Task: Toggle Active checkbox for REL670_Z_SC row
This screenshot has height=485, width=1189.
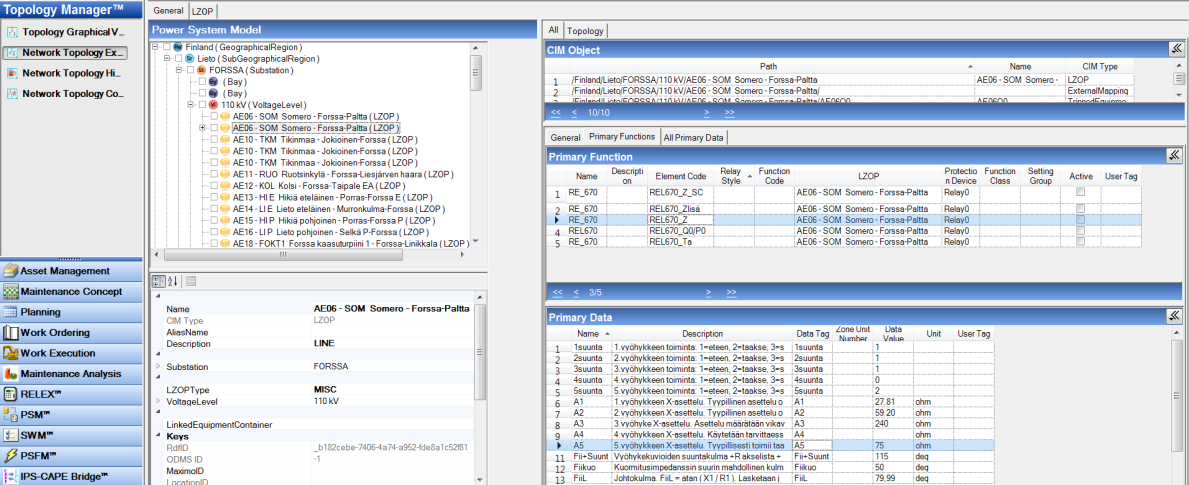Action: [1080, 193]
